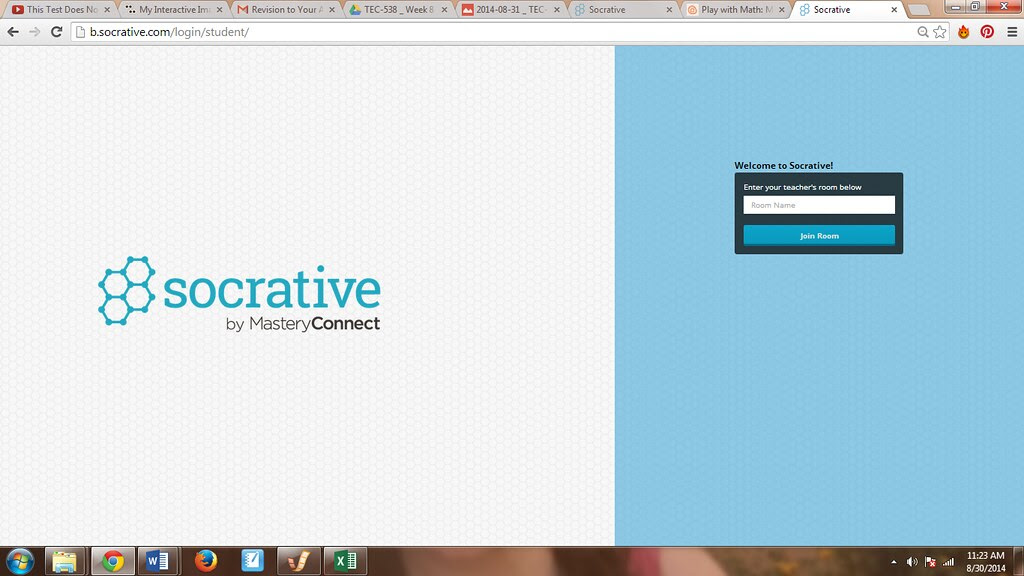Image resolution: width=1024 pixels, height=576 pixels.
Task: Reload the Socrative page
Action: [x=57, y=32]
